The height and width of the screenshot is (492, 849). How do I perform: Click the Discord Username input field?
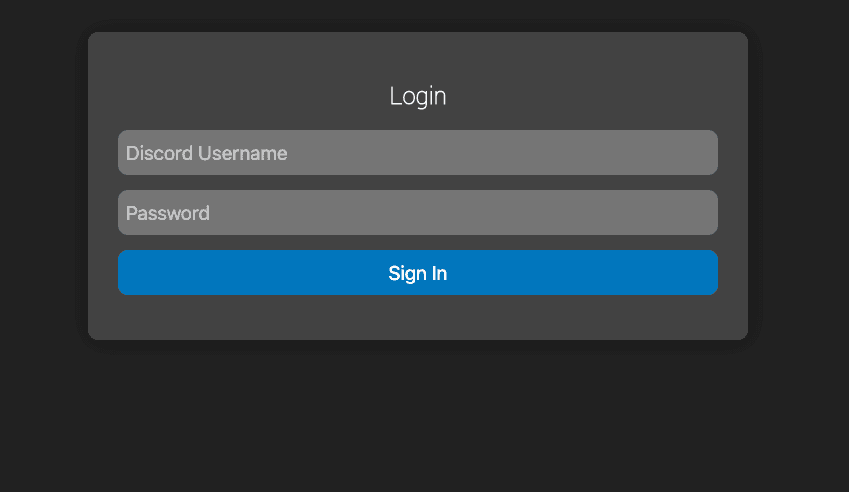pyautogui.click(x=417, y=153)
